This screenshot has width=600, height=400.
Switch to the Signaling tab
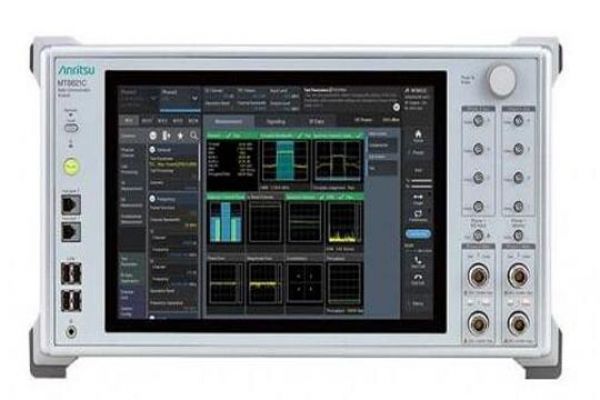point(274,121)
